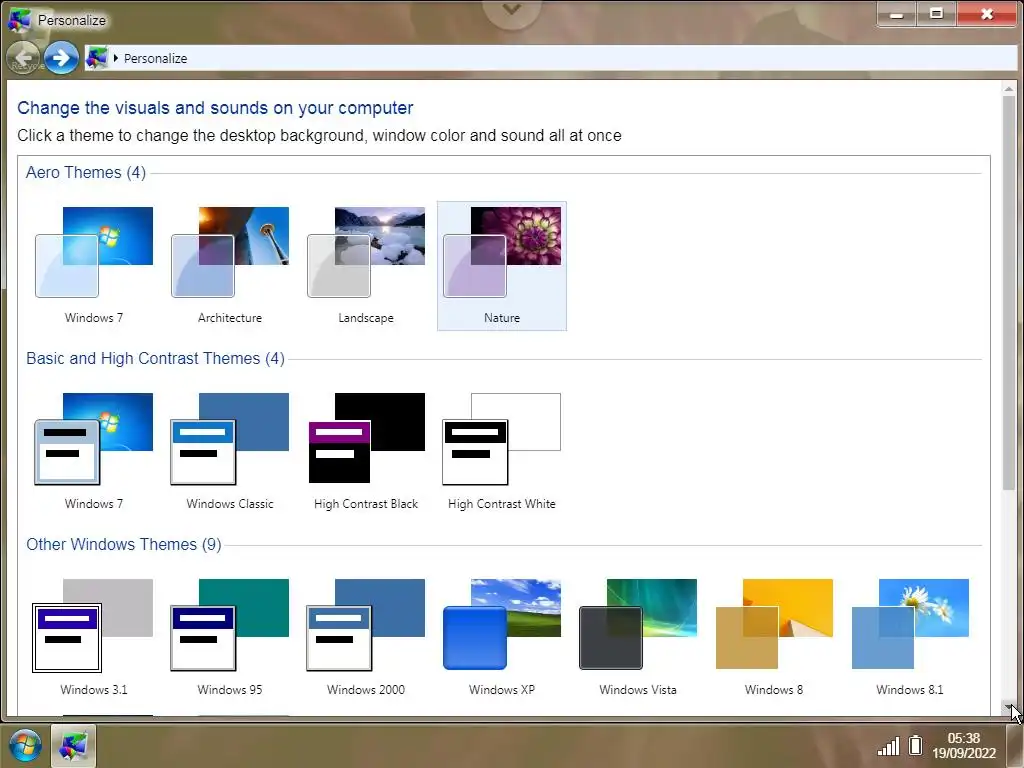Click the Personalize icon in the address bar

click(97, 58)
